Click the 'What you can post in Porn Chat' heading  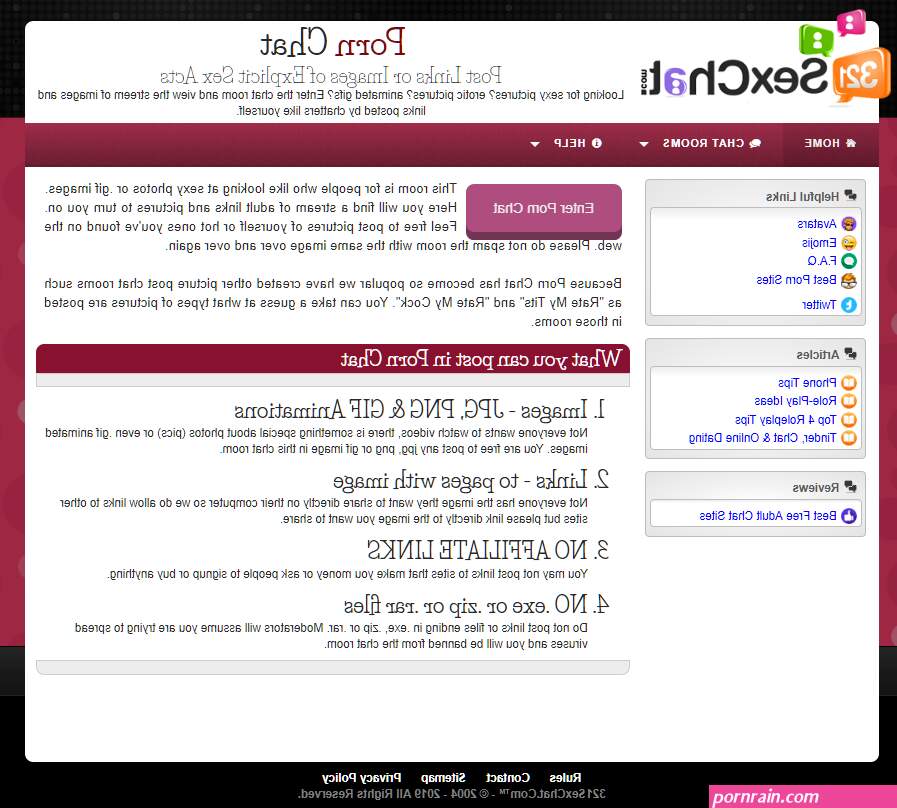pos(481,359)
